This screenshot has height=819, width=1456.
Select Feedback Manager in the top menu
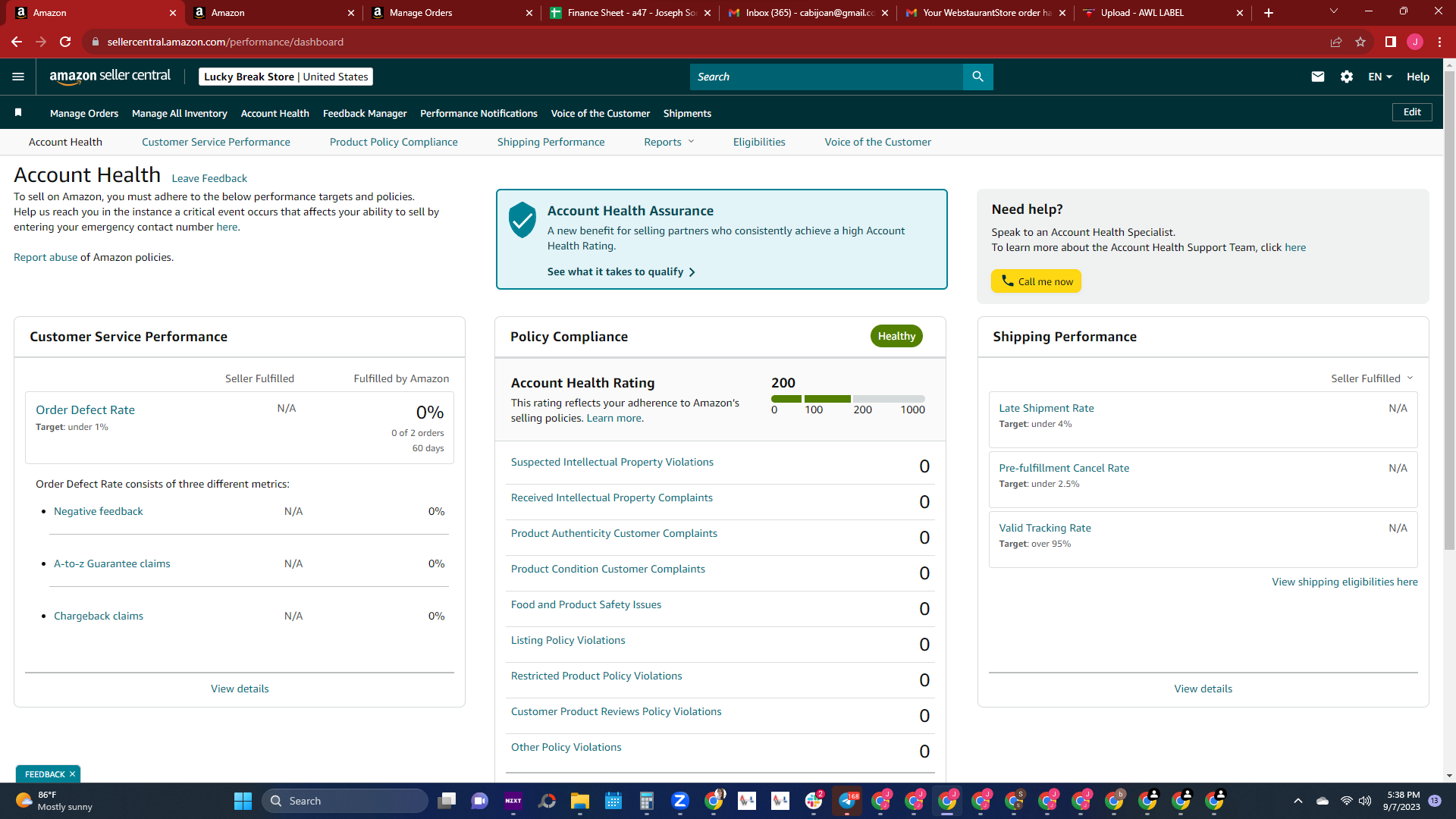coord(365,113)
